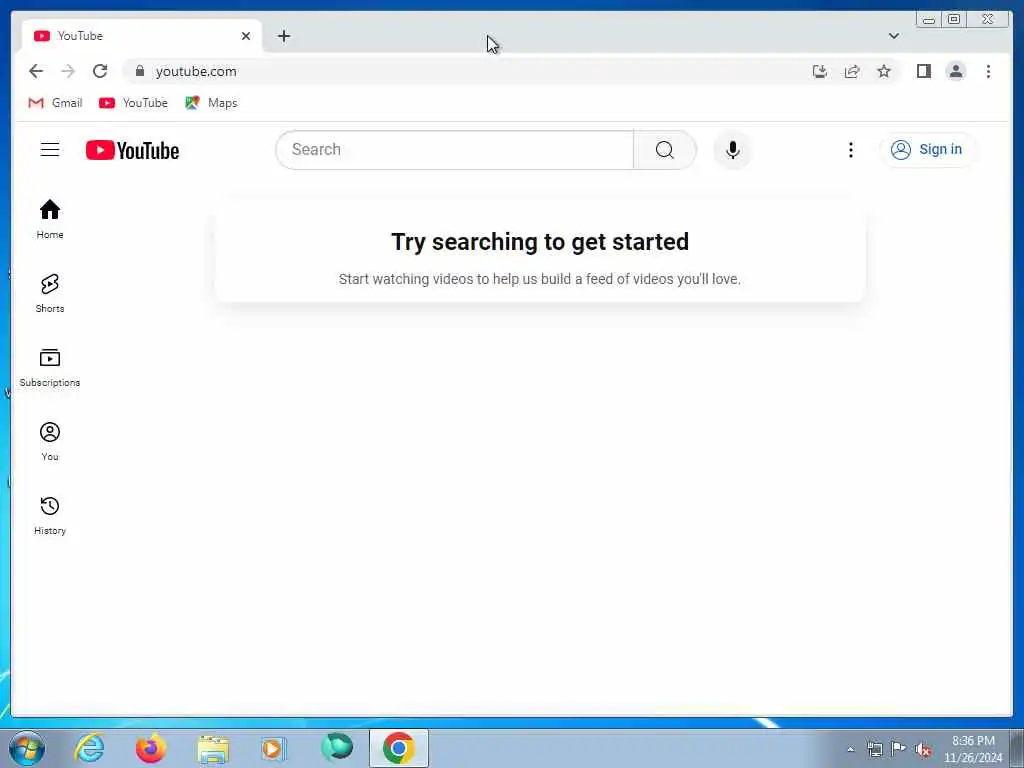The image size is (1024, 768).
Task: Open the YouTube hamburger guide menu
Action: coord(50,150)
